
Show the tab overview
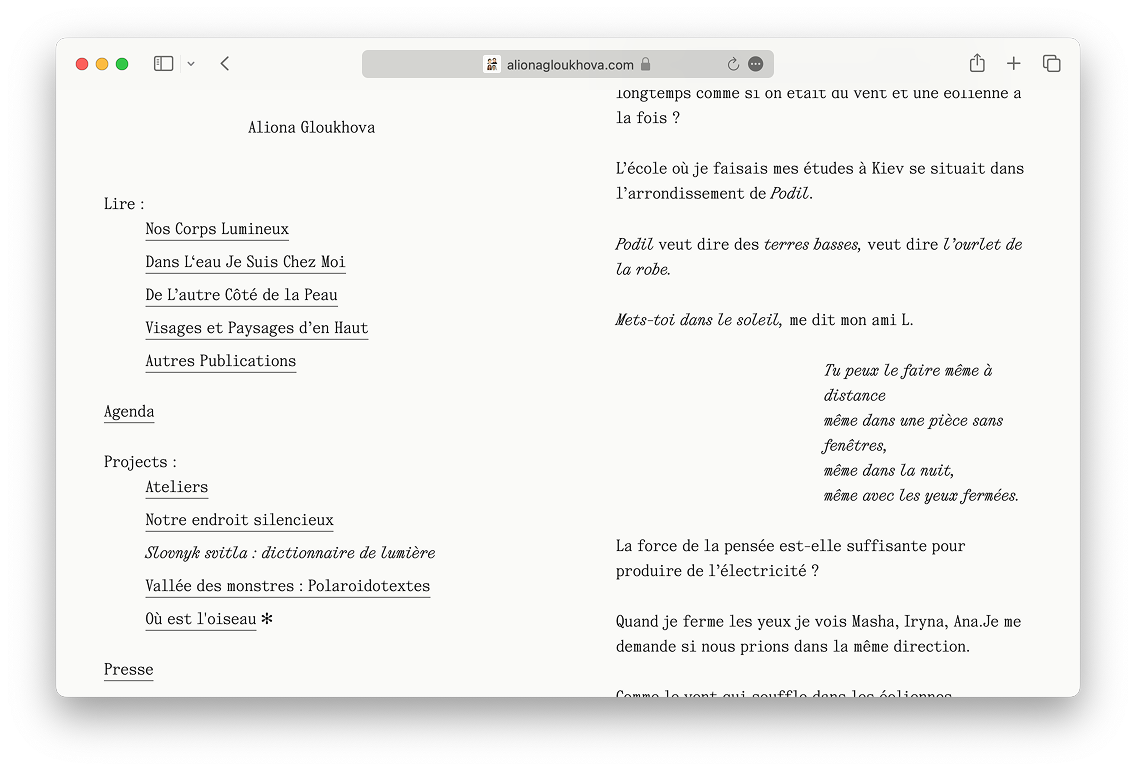(x=1051, y=64)
